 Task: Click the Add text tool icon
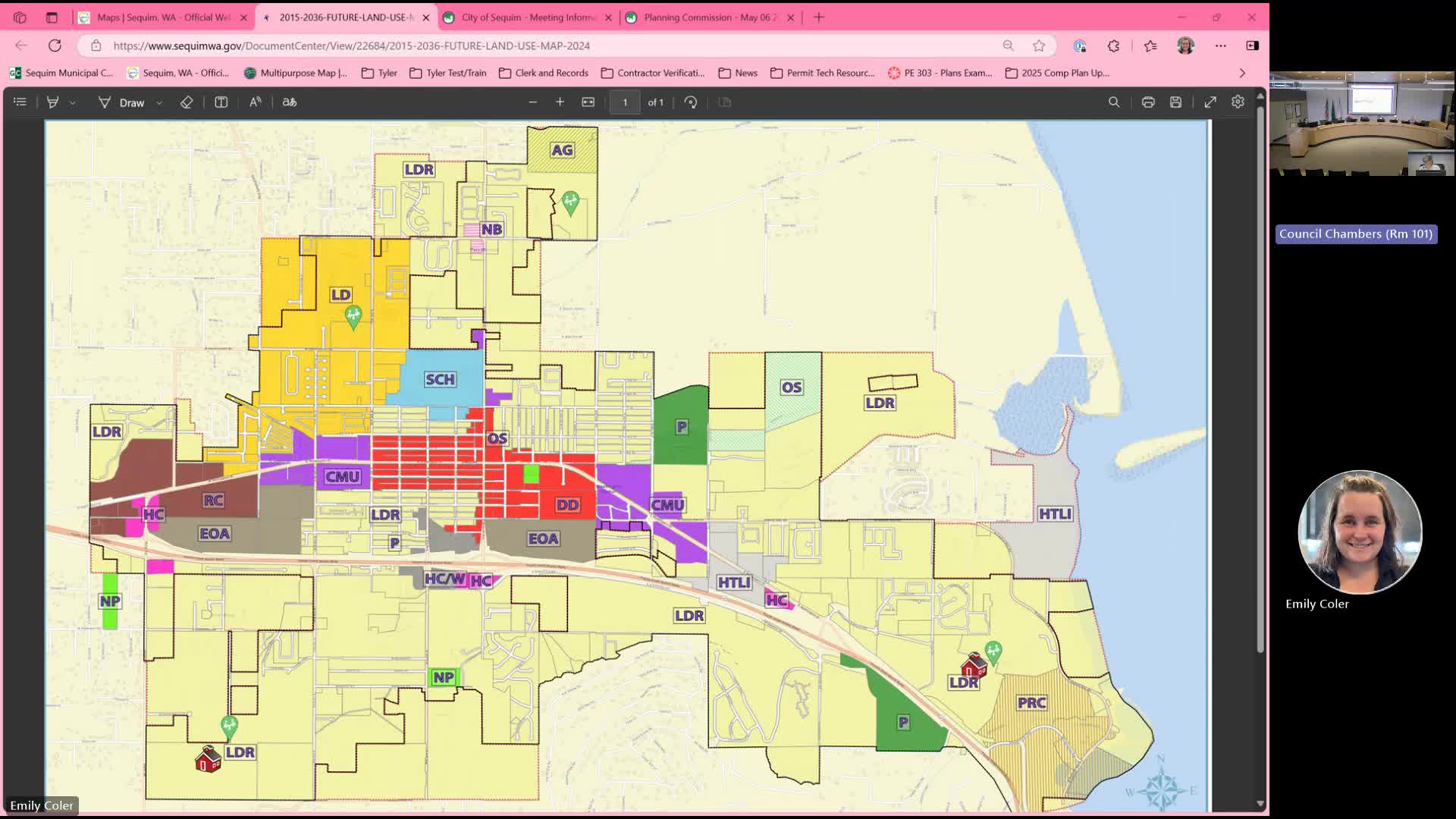221,102
